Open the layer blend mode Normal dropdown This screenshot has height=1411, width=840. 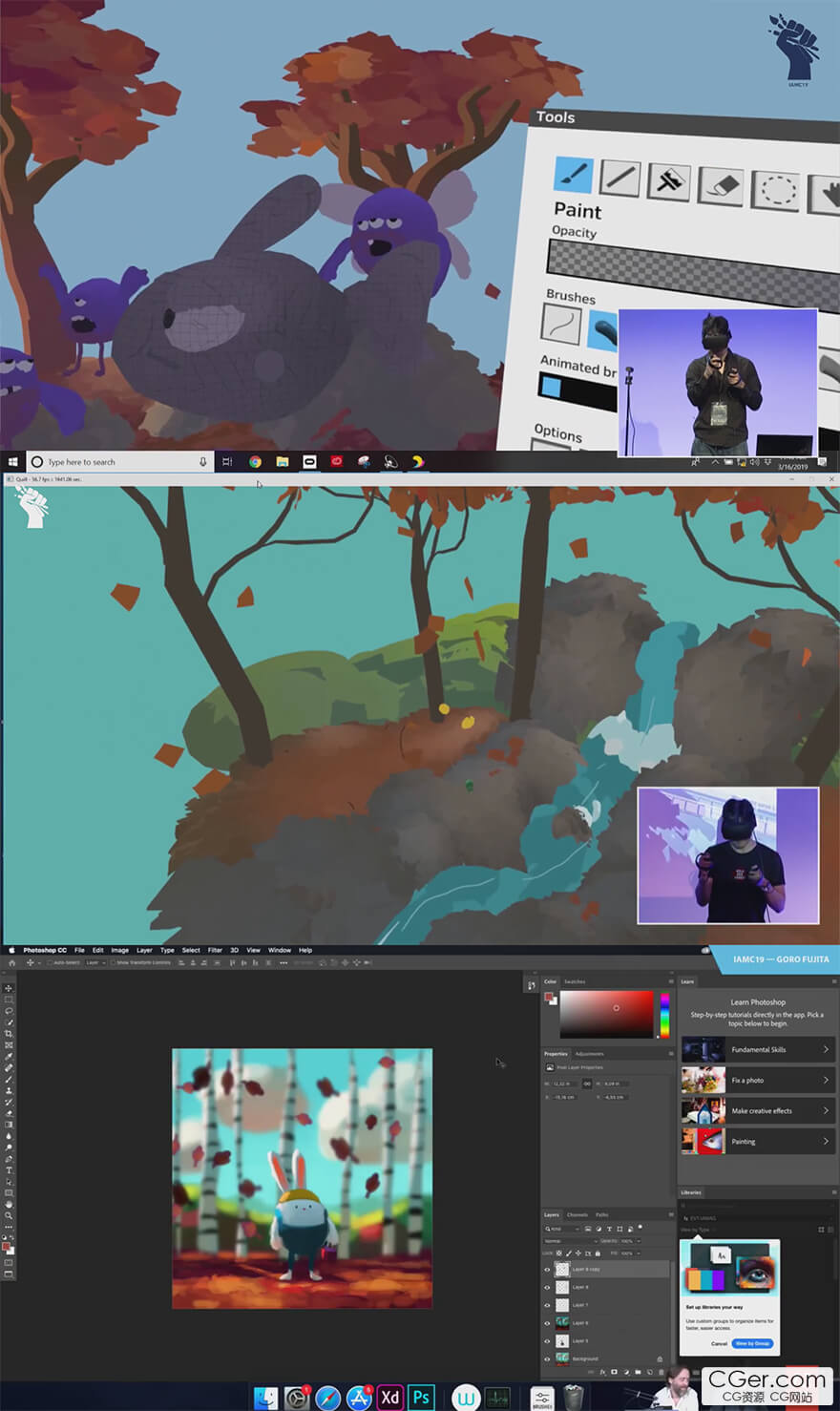point(566,1241)
